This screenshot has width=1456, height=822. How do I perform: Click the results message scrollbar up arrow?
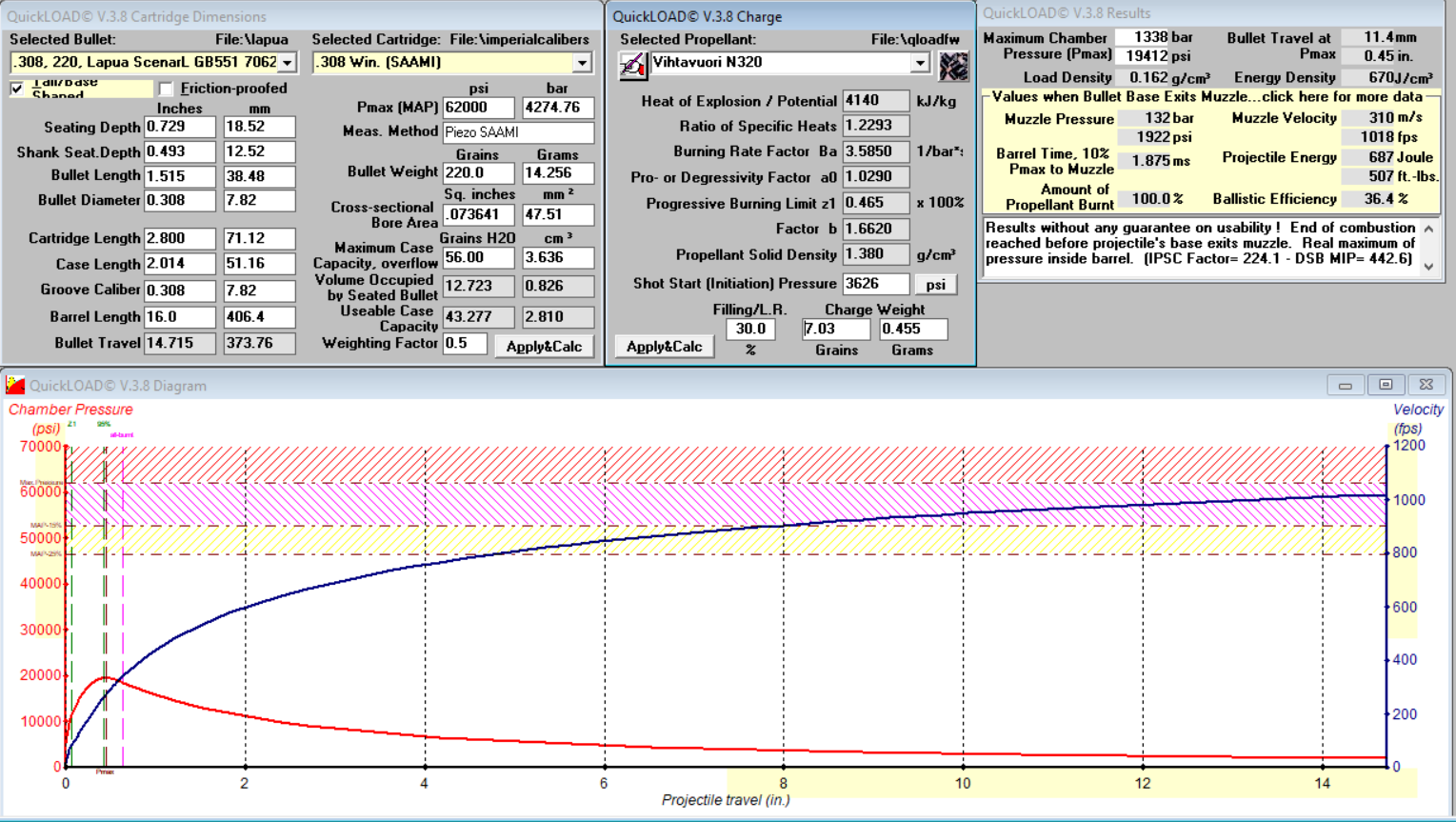(1428, 230)
